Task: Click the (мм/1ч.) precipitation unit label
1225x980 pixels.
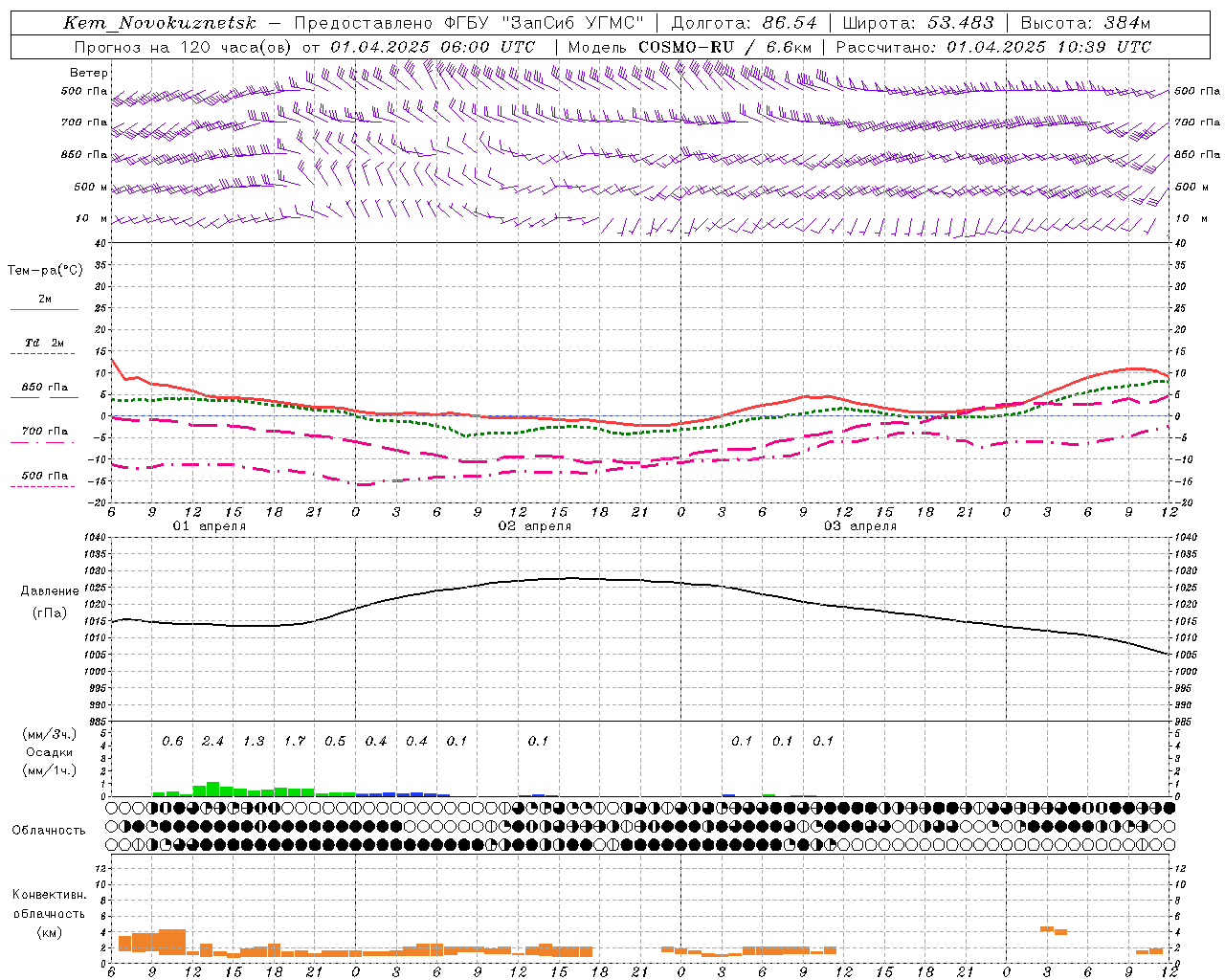Action: coord(49,770)
